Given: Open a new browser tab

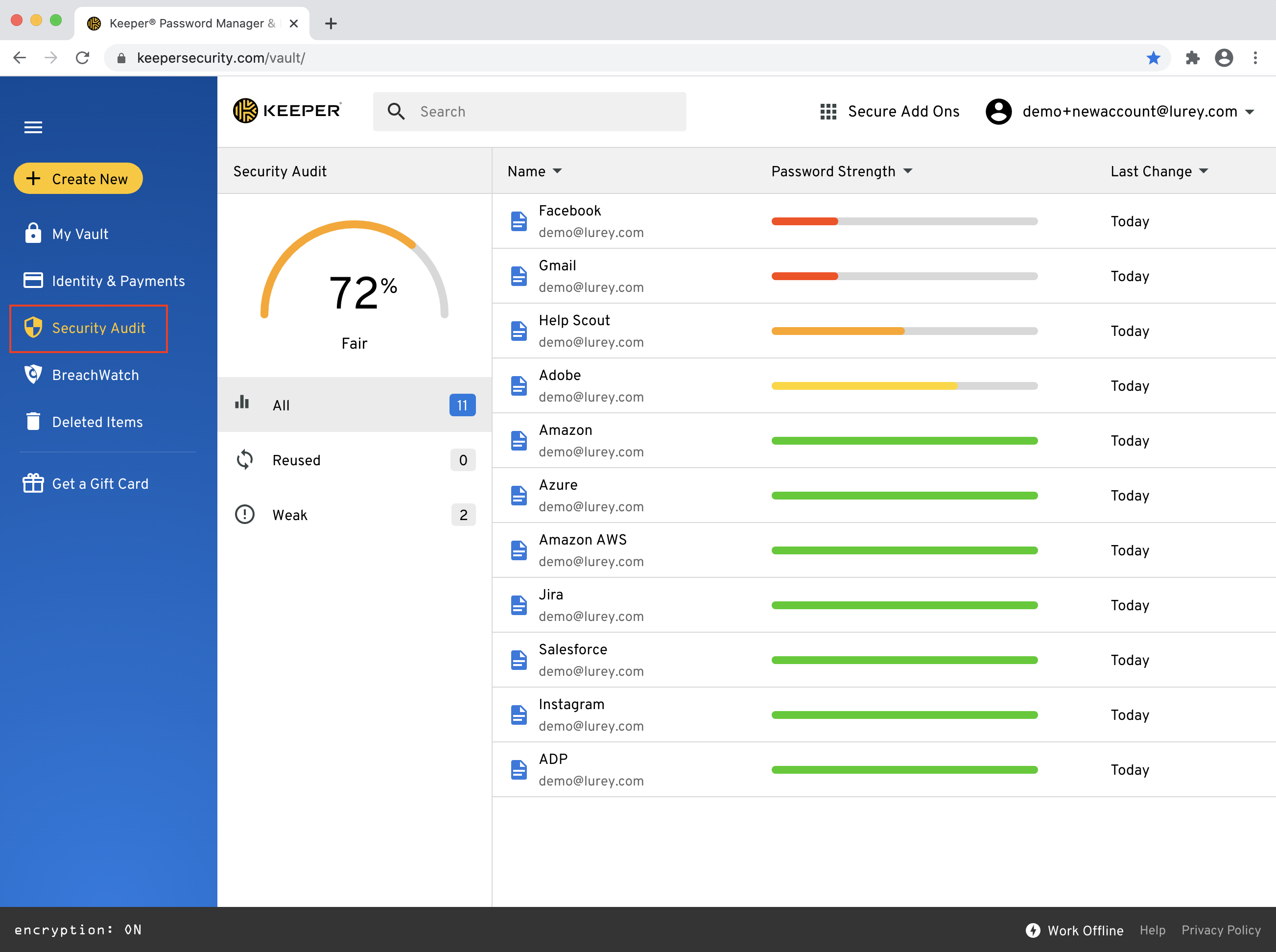Looking at the screenshot, I should pos(331,24).
